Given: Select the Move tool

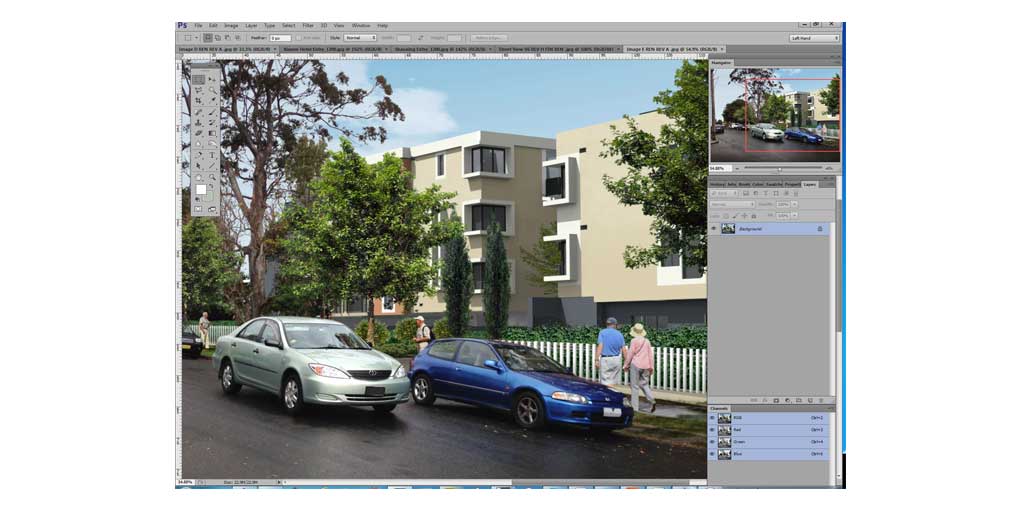Looking at the screenshot, I should [213, 79].
